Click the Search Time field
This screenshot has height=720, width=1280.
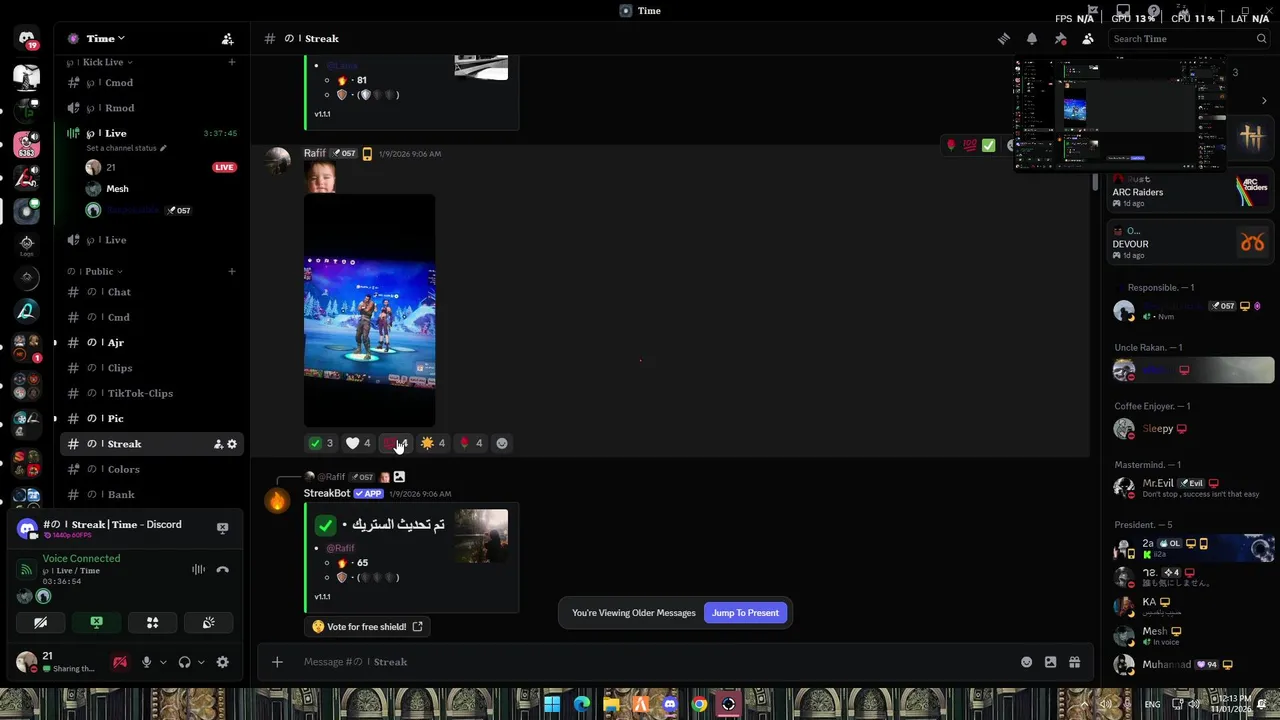(1189, 39)
